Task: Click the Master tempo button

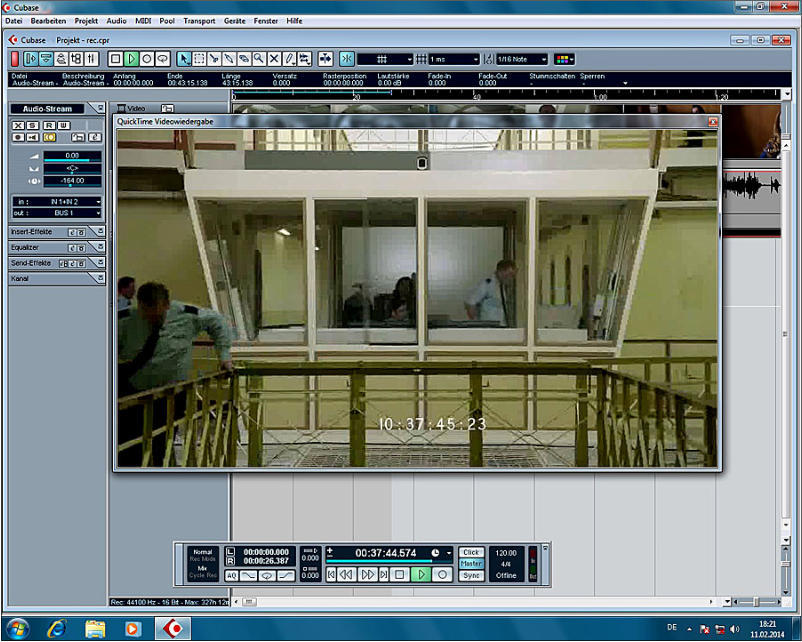Action: (470, 564)
